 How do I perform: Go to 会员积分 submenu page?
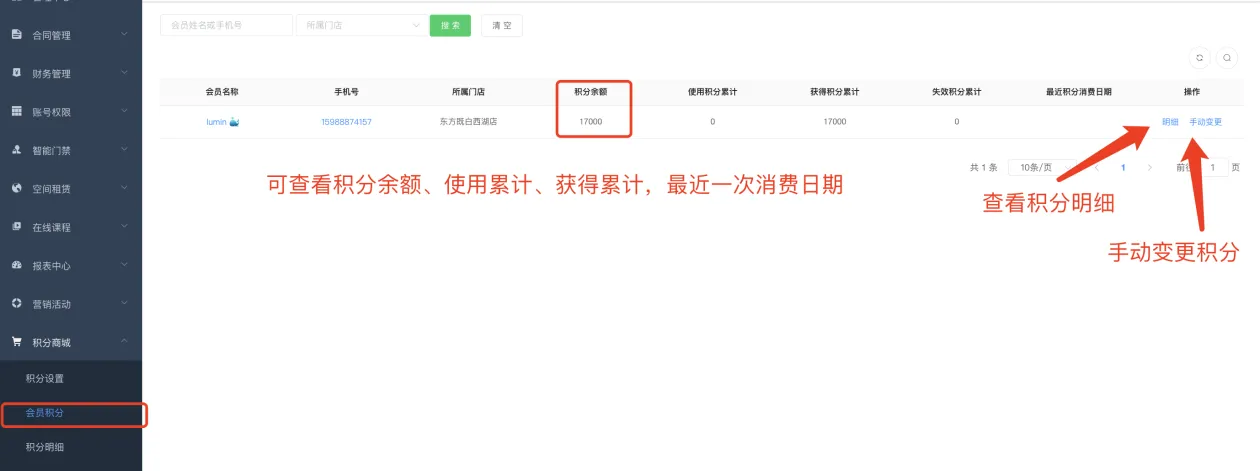45,413
